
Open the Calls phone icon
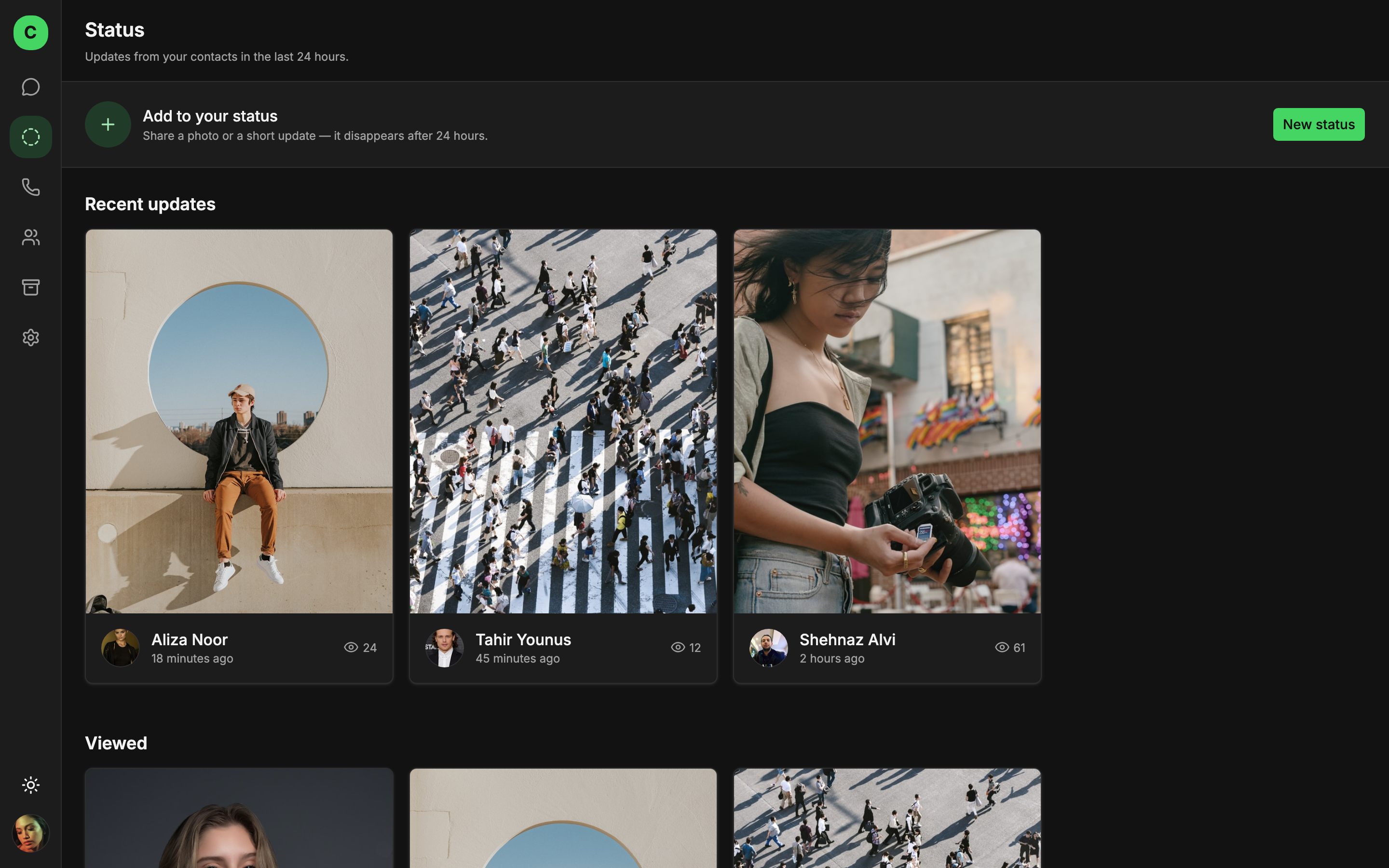[30, 187]
